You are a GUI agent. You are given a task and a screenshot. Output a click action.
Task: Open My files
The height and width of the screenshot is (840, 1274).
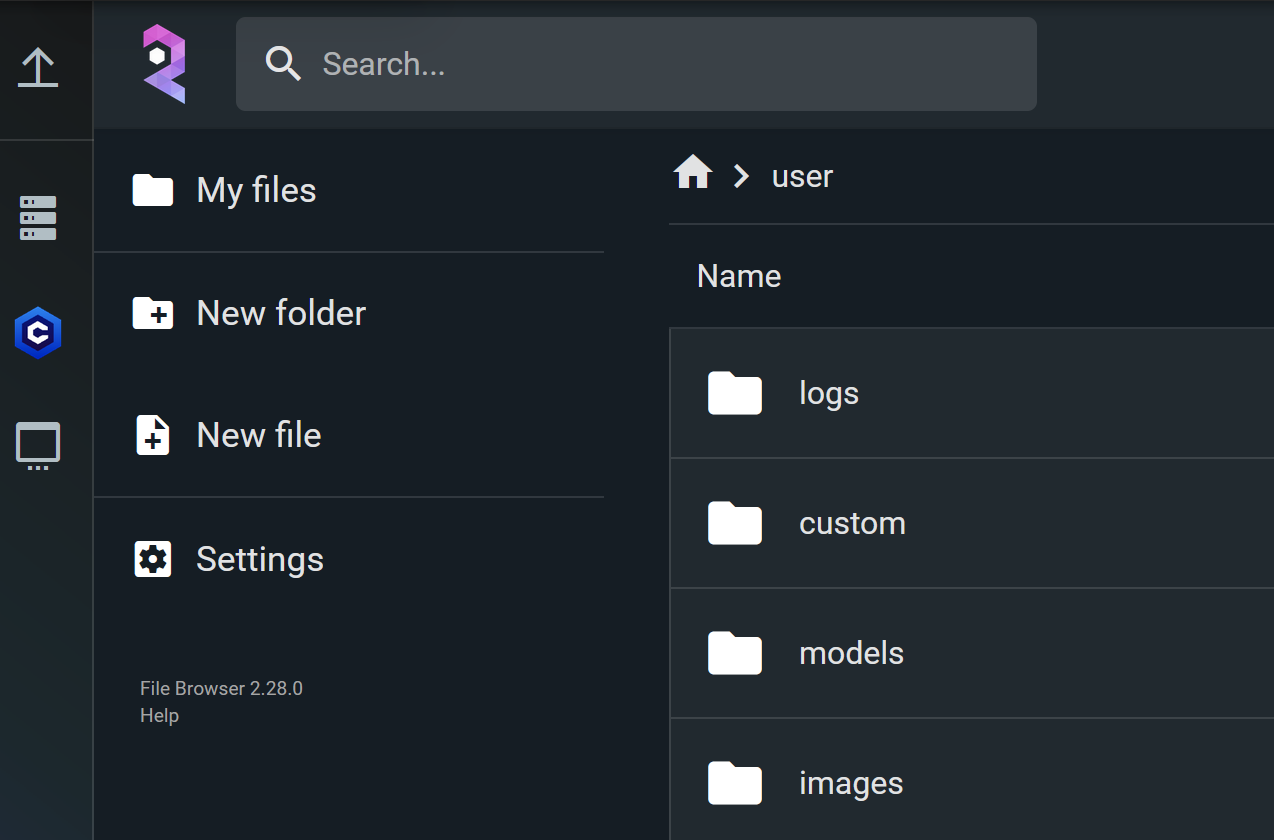click(x=256, y=190)
